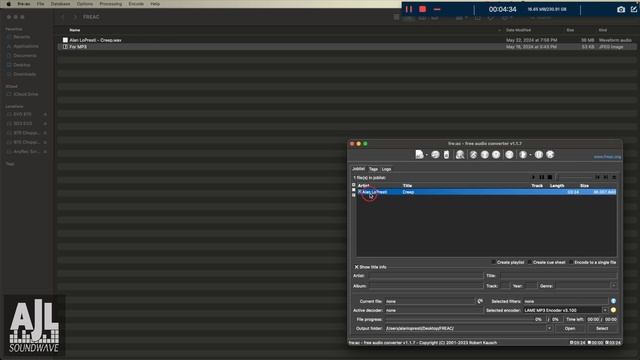The image size is (640, 360).
Task: Click the Year text field
Action: point(530,286)
